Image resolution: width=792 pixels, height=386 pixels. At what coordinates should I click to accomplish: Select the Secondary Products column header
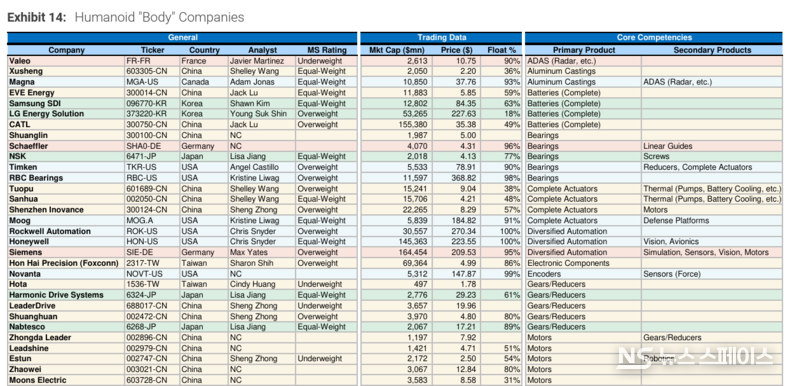click(x=712, y=50)
